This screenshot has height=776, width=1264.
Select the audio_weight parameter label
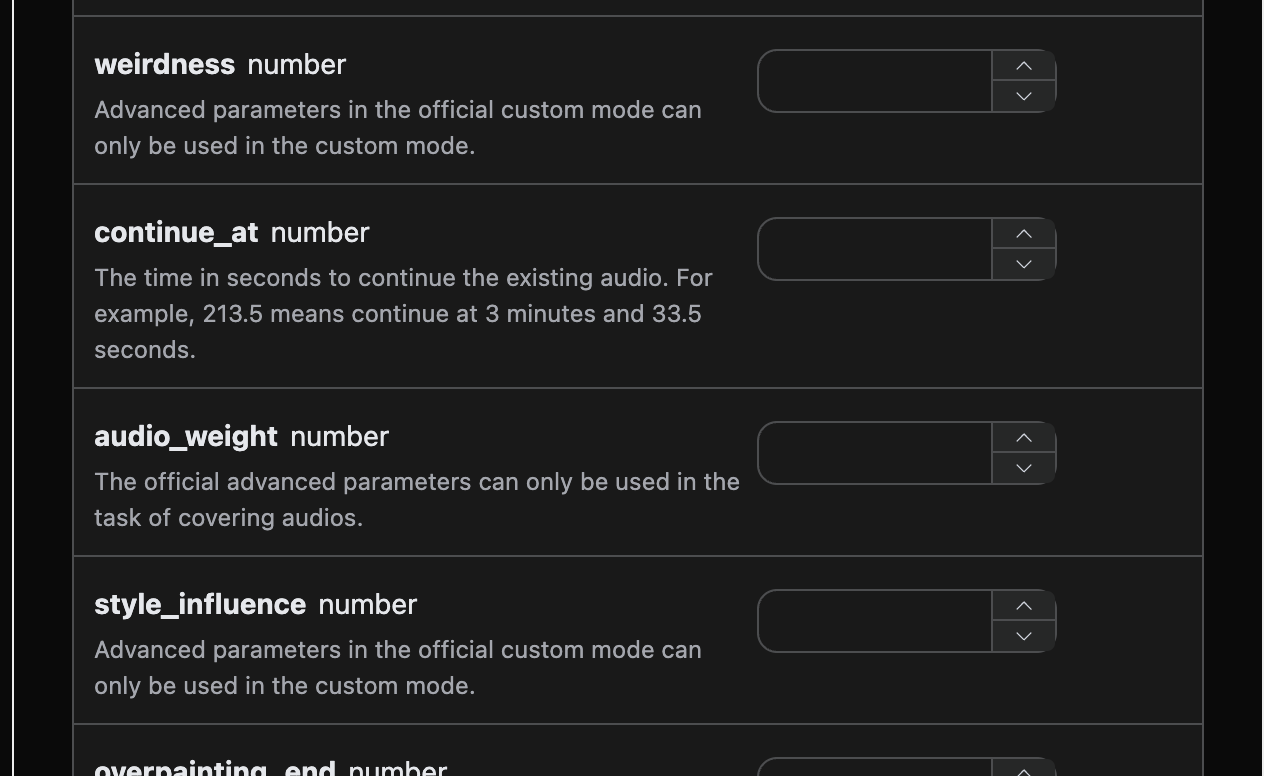pos(186,437)
